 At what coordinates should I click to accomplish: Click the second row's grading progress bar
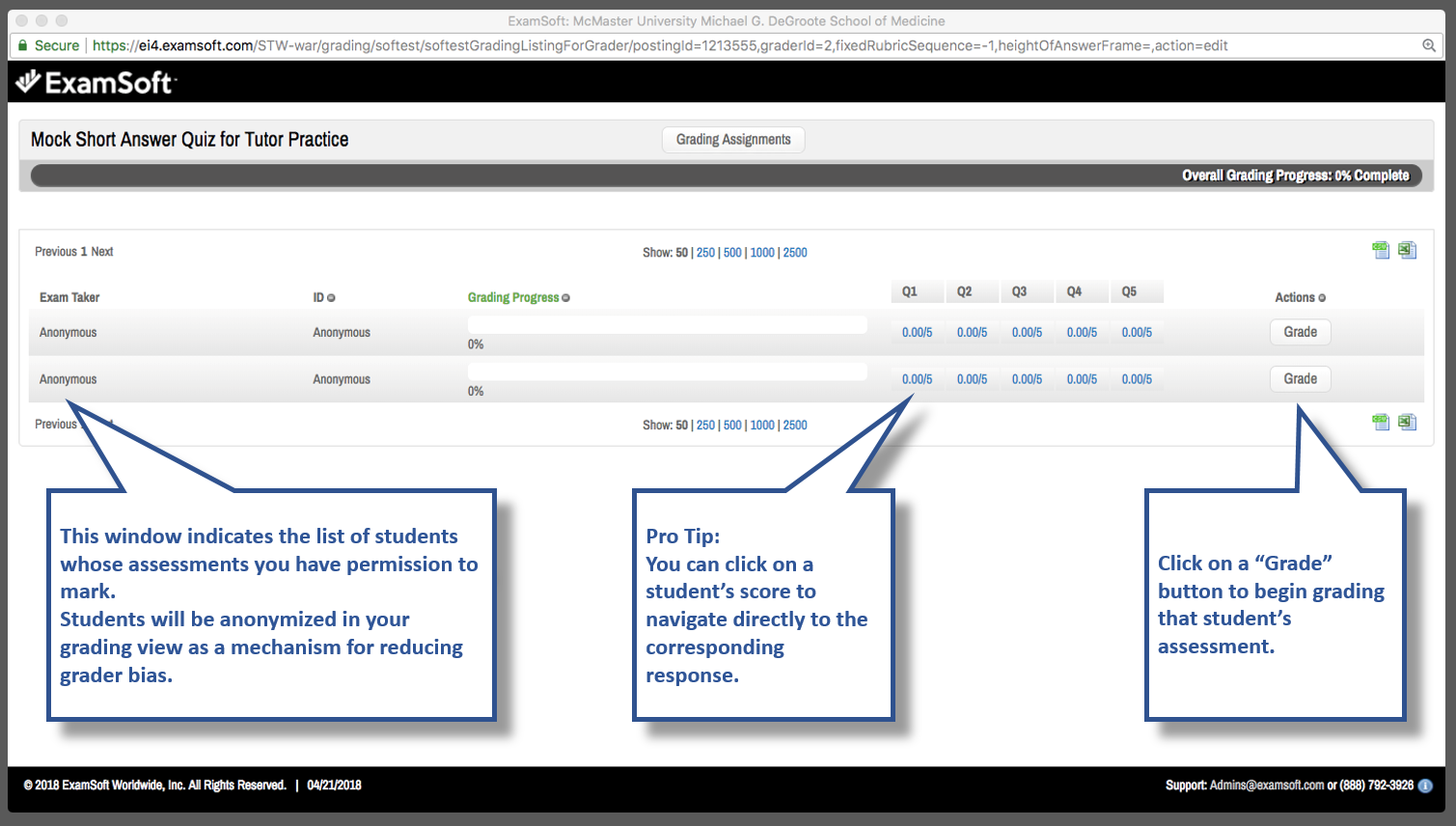pos(668,372)
